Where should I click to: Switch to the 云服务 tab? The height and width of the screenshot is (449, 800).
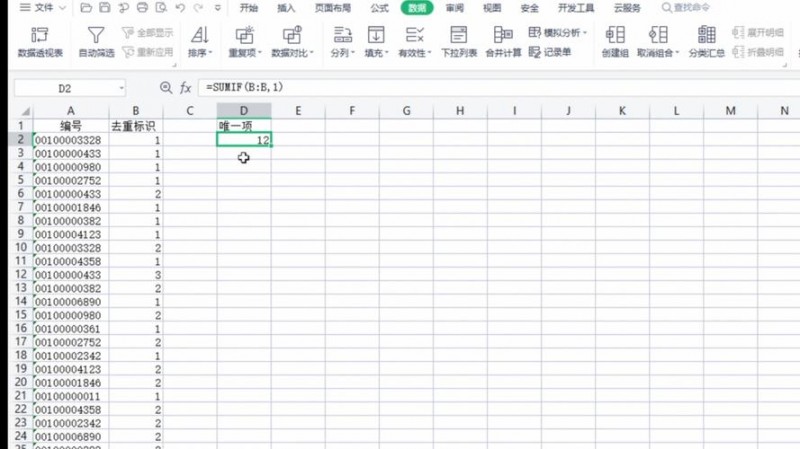(627, 8)
